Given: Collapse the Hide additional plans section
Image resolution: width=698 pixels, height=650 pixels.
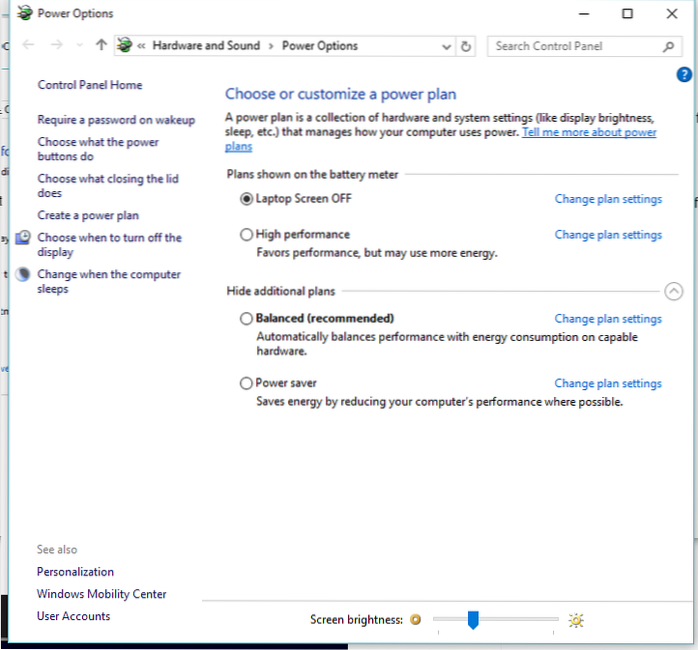Looking at the screenshot, I should [x=674, y=292].
